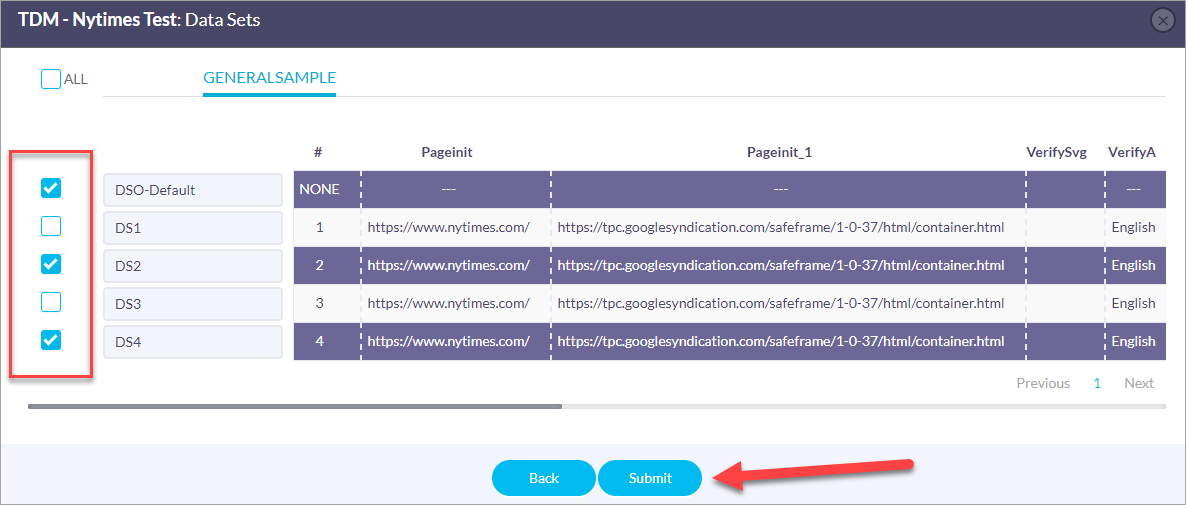The width and height of the screenshot is (1186, 505).
Task: Uncheck the DS2 data set checkbox
Action: coord(51,264)
